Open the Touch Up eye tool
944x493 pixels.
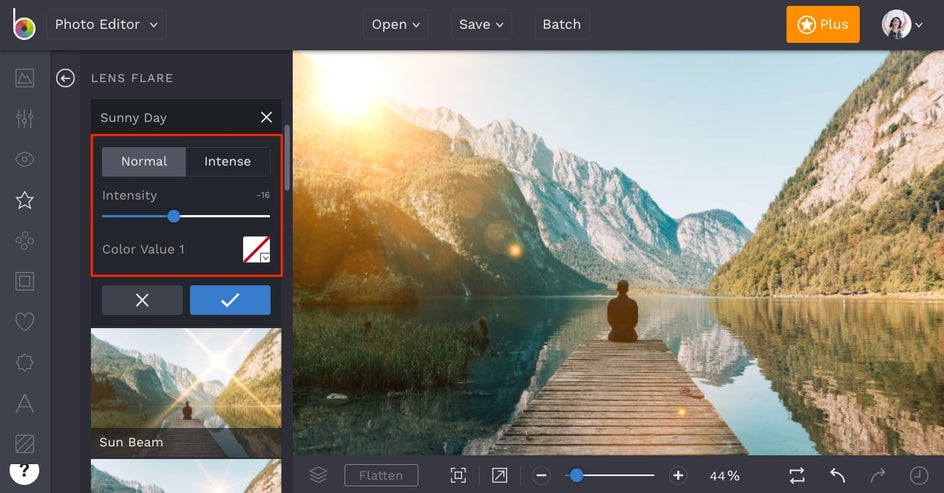tap(25, 160)
